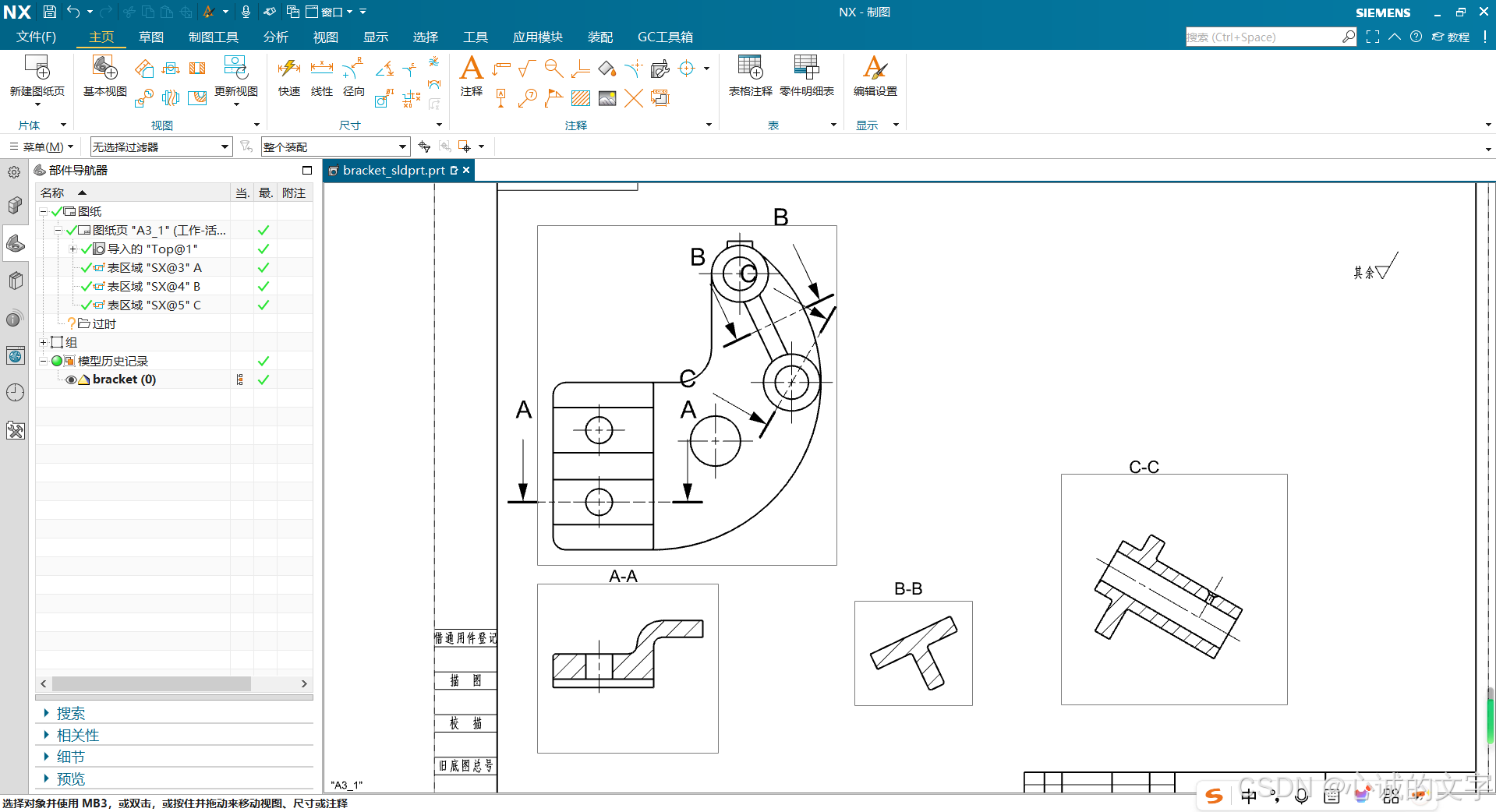1496x812 pixels.
Task: Switch to the 制图工具 ribbon tab
Action: click(x=213, y=37)
